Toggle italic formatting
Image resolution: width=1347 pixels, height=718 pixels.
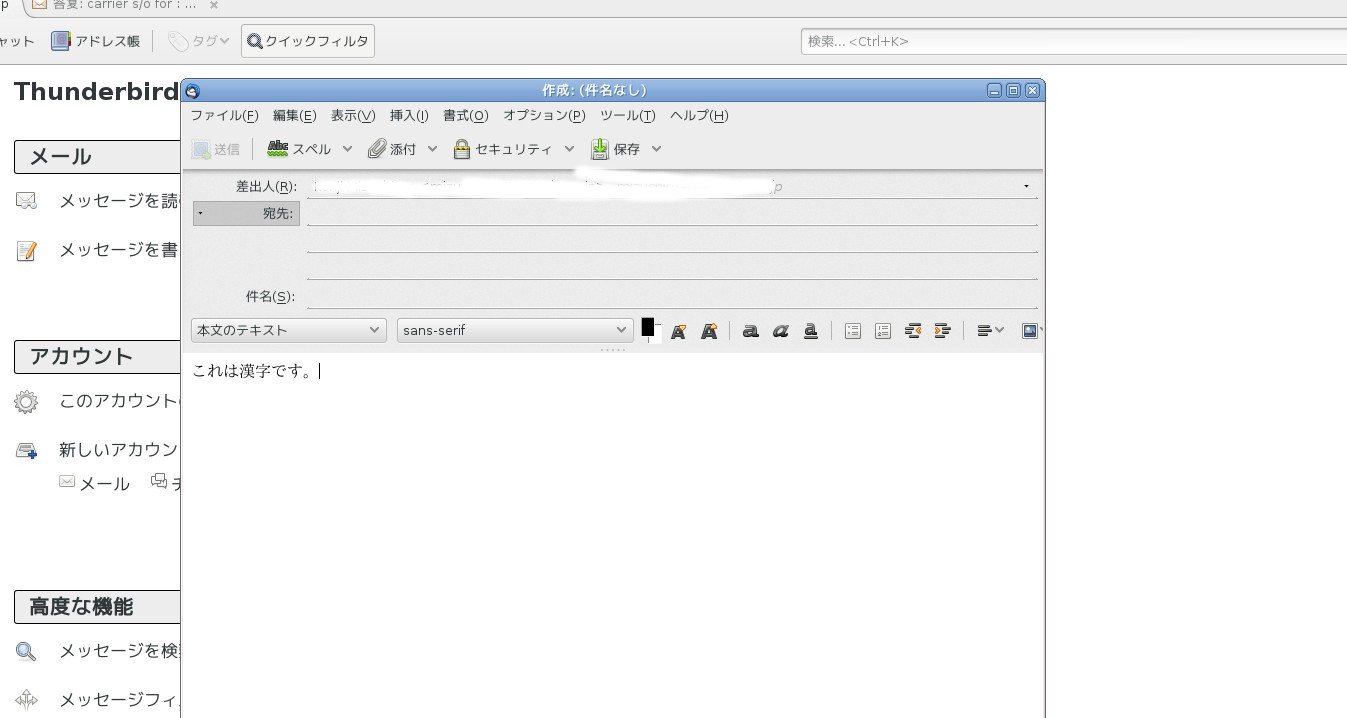click(x=780, y=331)
